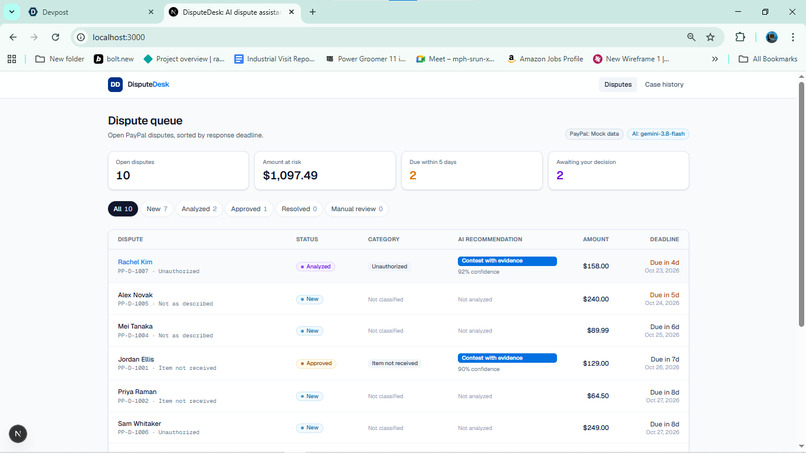
Task: Open the Sam Whitaker dispute
Action: [139, 423]
